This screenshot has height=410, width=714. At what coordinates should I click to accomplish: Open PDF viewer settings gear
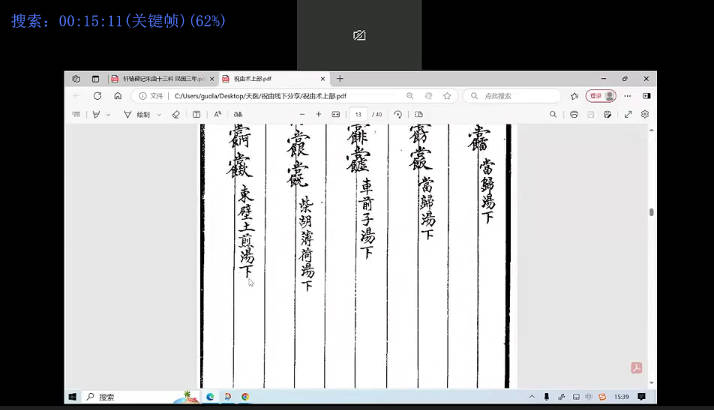coord(645,115)
